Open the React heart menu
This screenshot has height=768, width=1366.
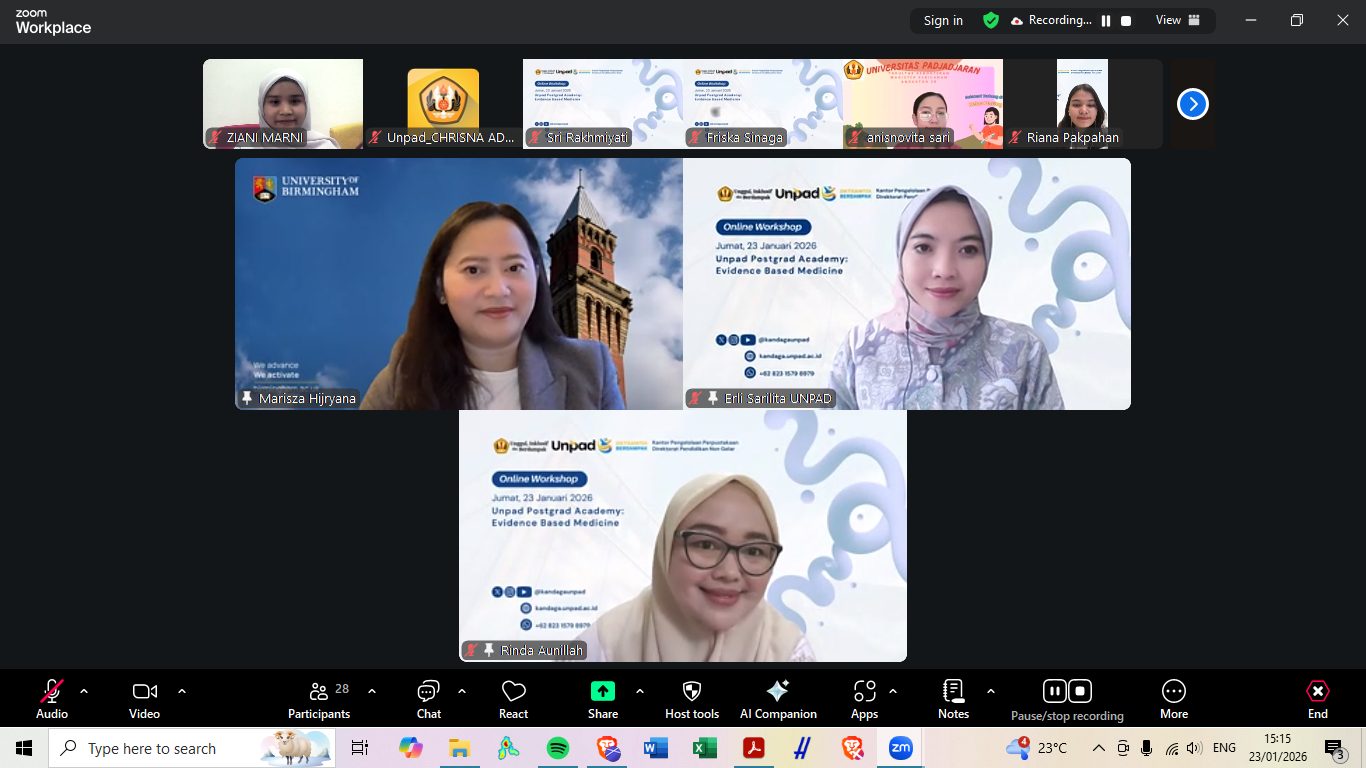(514, 698)
